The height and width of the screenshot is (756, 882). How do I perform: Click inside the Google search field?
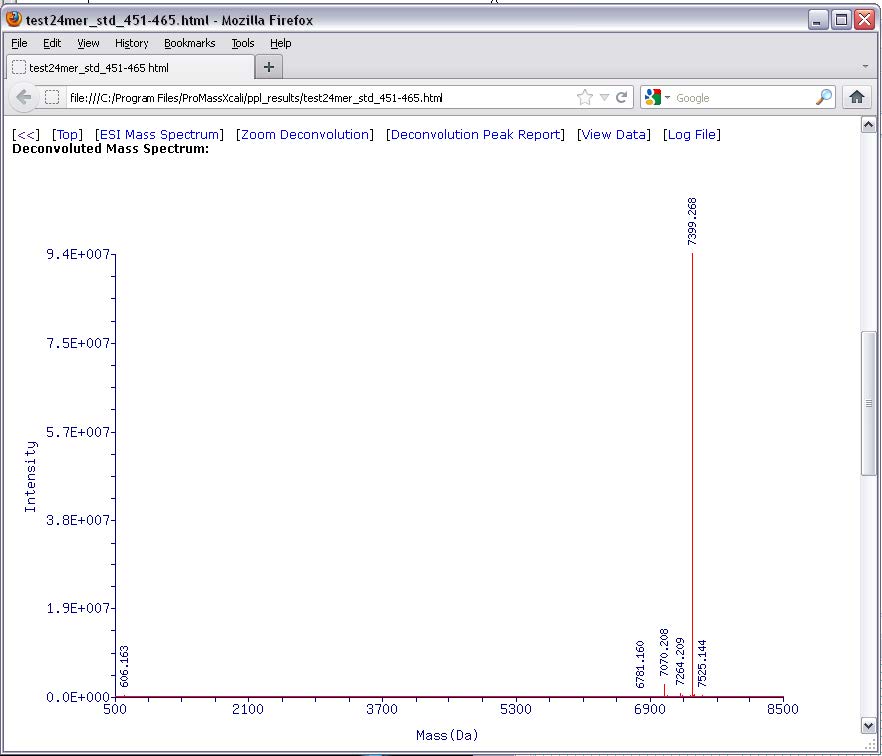coord(740,98)
